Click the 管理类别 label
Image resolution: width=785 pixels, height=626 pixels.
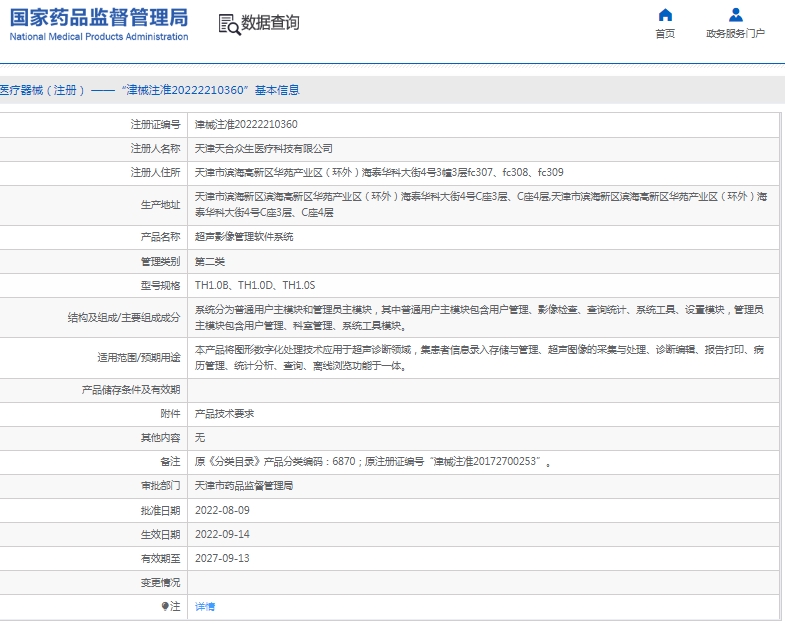pyautogui.click(x=160, y=261)
